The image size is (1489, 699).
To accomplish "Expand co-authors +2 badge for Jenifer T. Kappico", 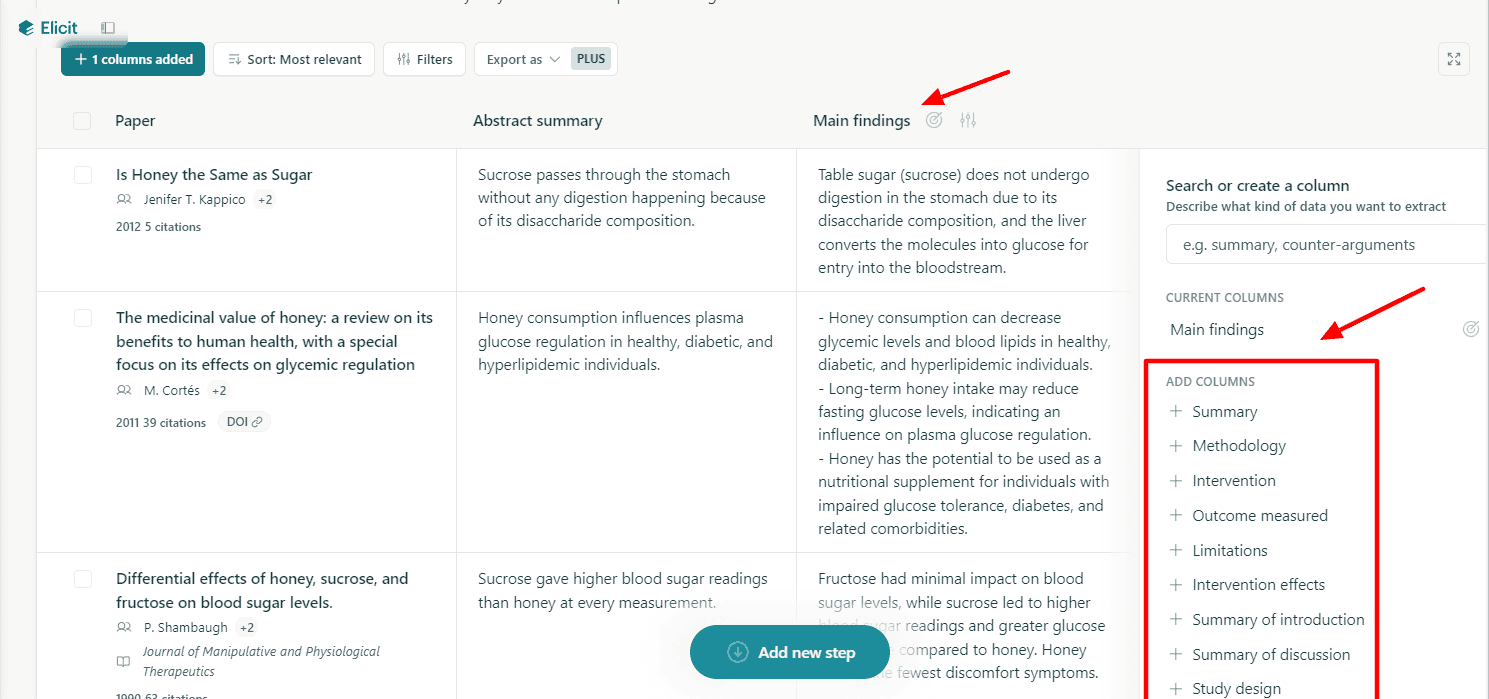I will pos(265,199).
